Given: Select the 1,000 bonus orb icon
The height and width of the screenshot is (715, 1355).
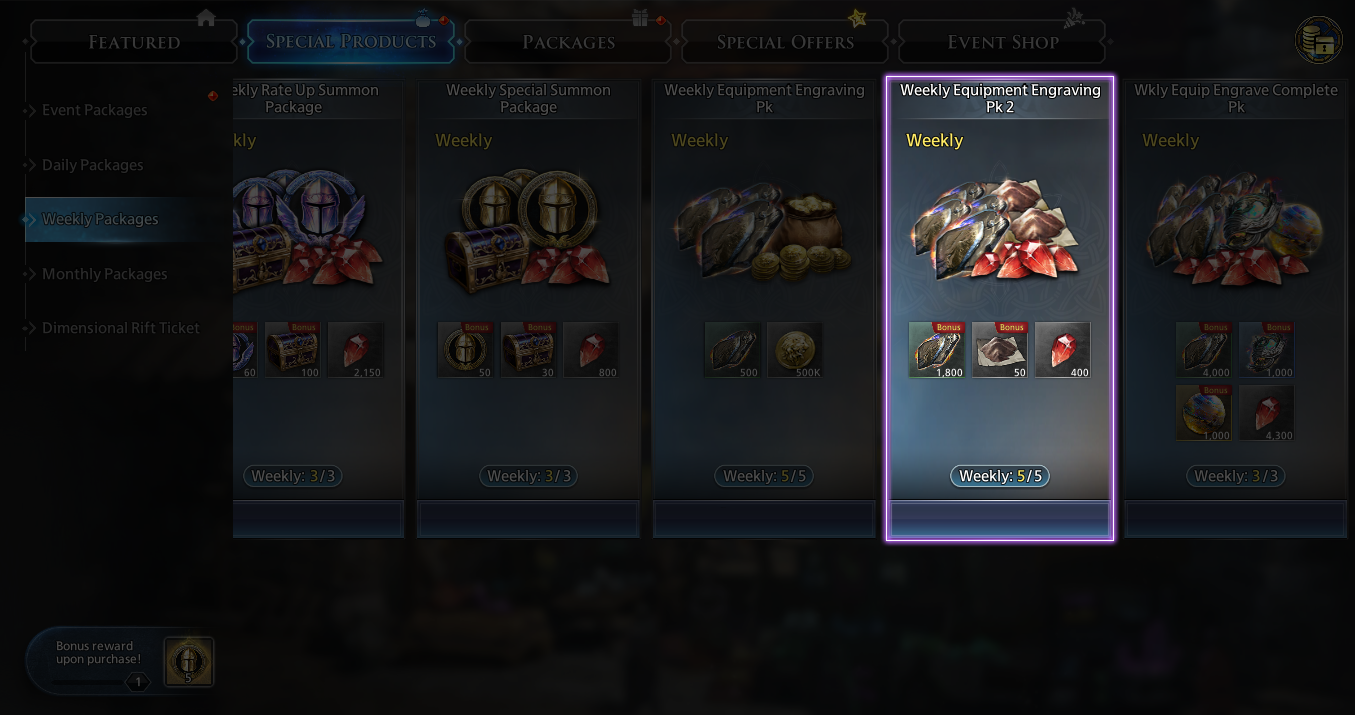Looking at the screenshot, I should (x=1204, y=413).
